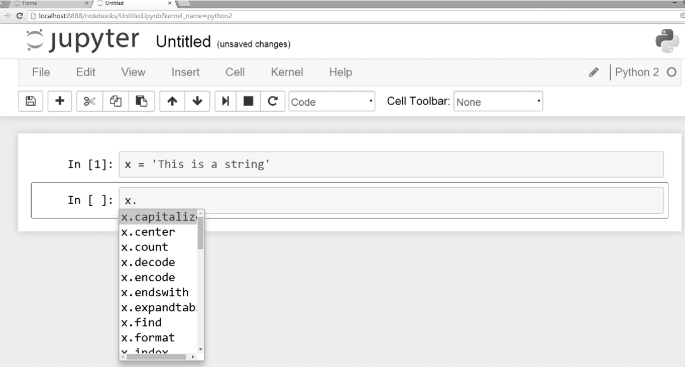Restart kernel with circular arrow icon

coord(273,101)
